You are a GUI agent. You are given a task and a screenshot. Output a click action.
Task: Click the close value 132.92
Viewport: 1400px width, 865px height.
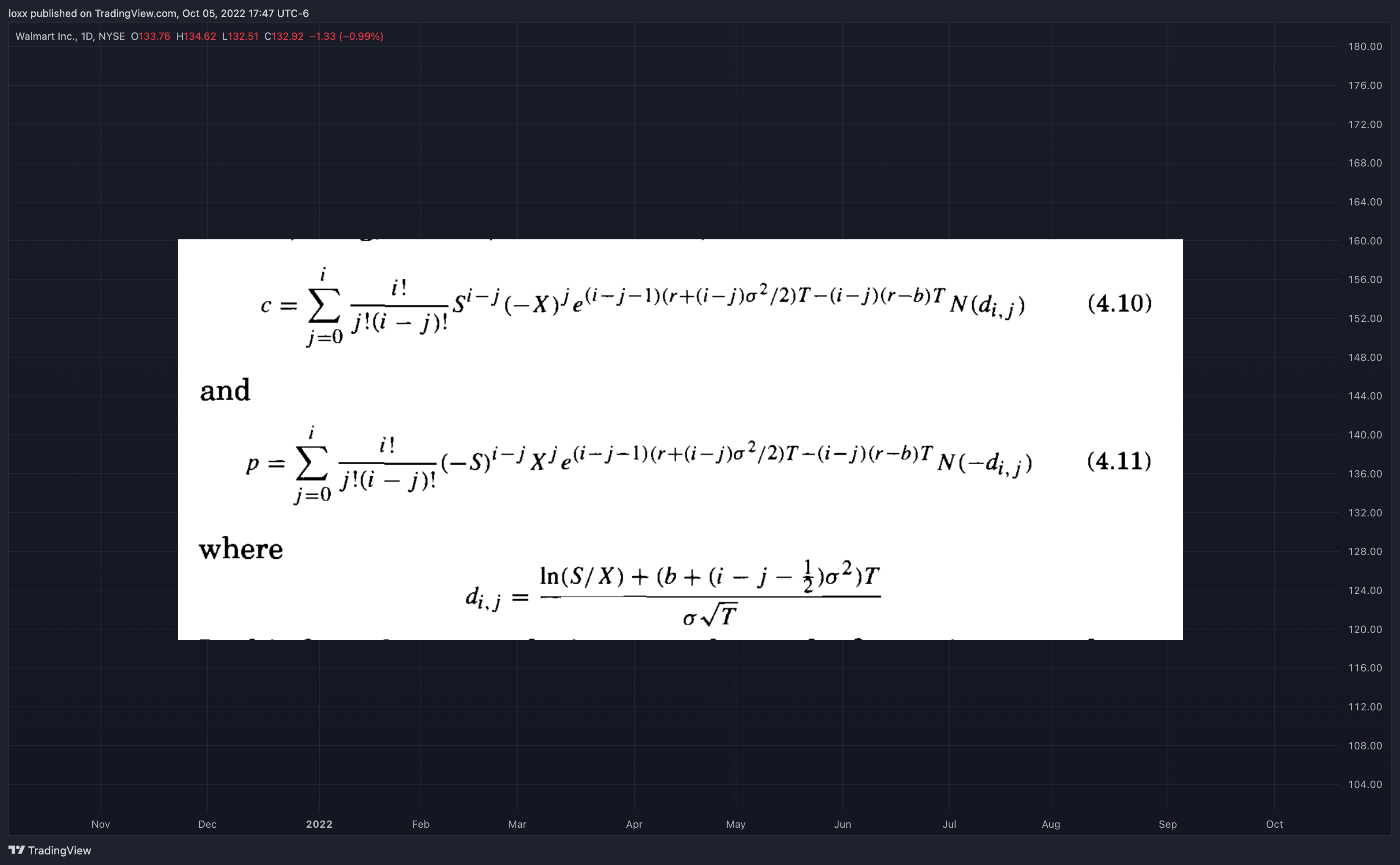pyautogui.click(x=288, y=36)
